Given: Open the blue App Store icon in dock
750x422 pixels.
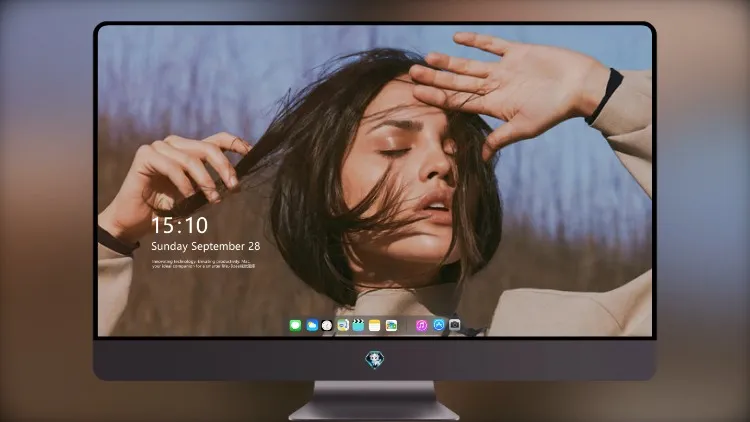Looking at the screenshot, I should click(439, 325).
